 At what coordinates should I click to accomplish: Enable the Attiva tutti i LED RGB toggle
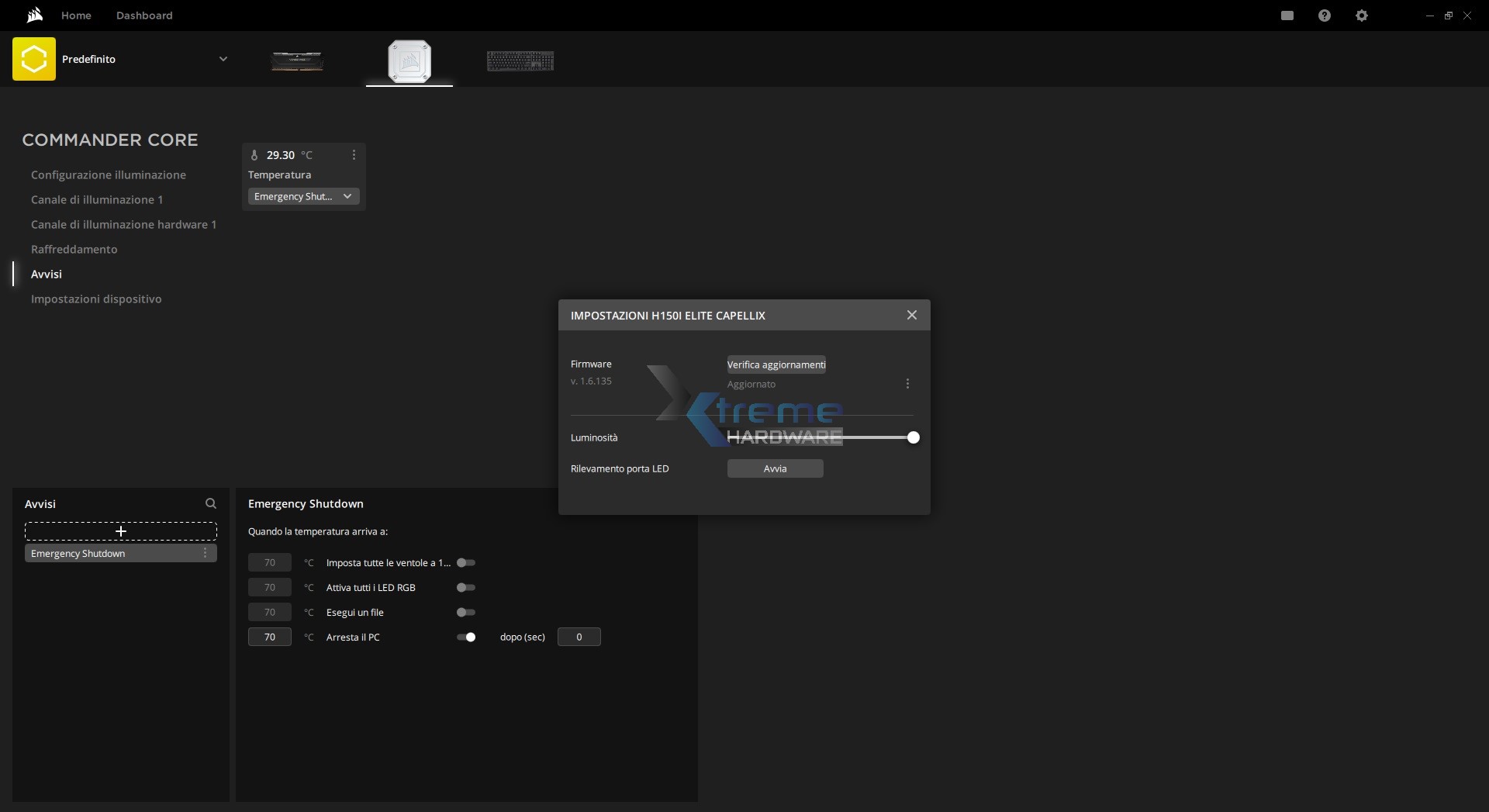tap(466, 588)
